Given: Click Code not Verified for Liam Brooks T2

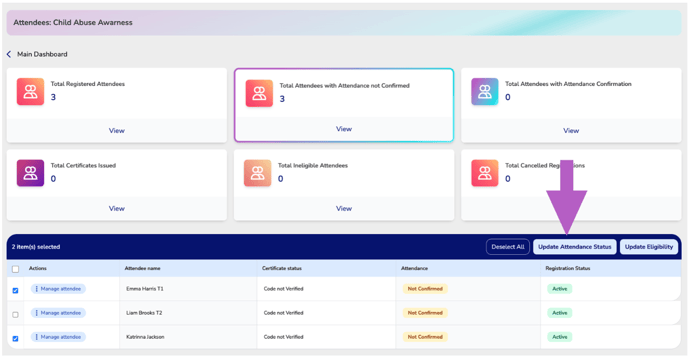Looking at the screenshot, I should [283, 313].
